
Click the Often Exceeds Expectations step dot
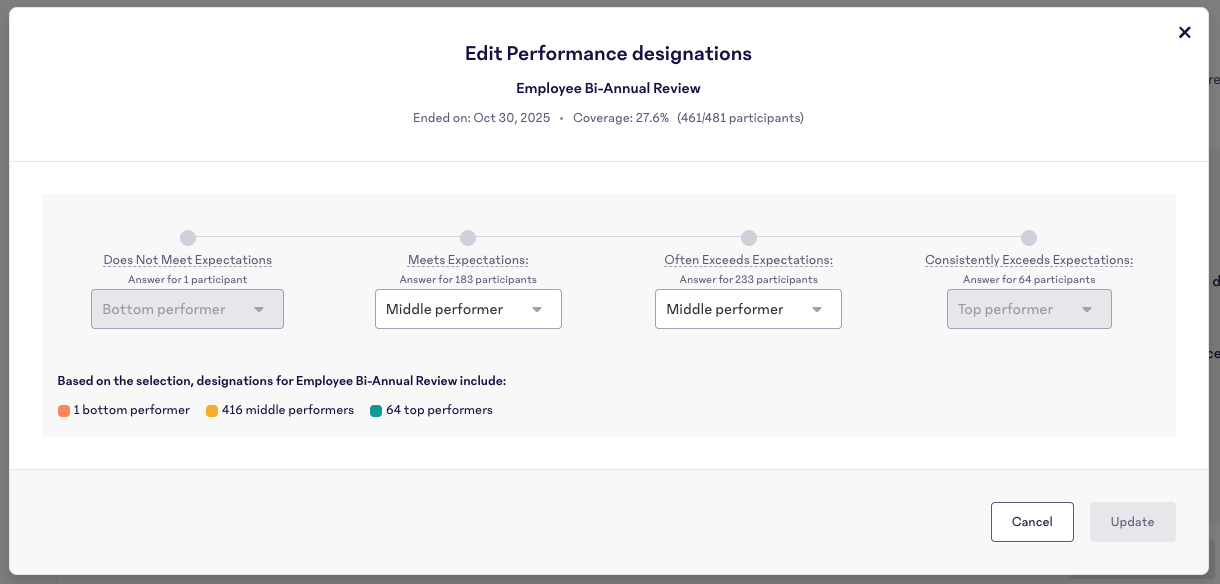coord(748,238)
